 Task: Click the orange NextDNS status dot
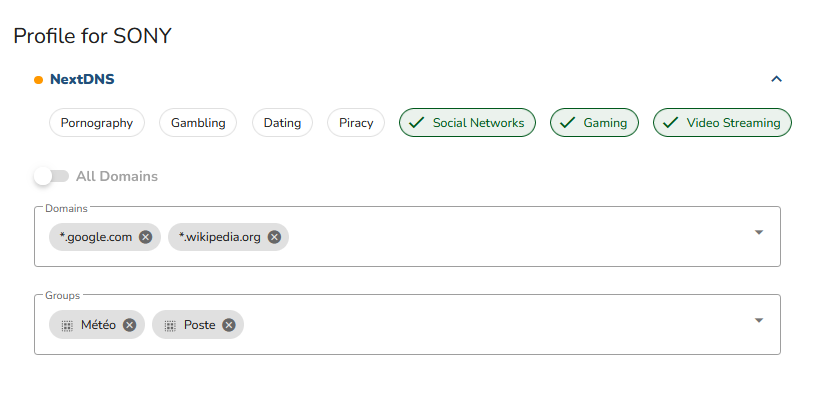(x=39, y=79)
